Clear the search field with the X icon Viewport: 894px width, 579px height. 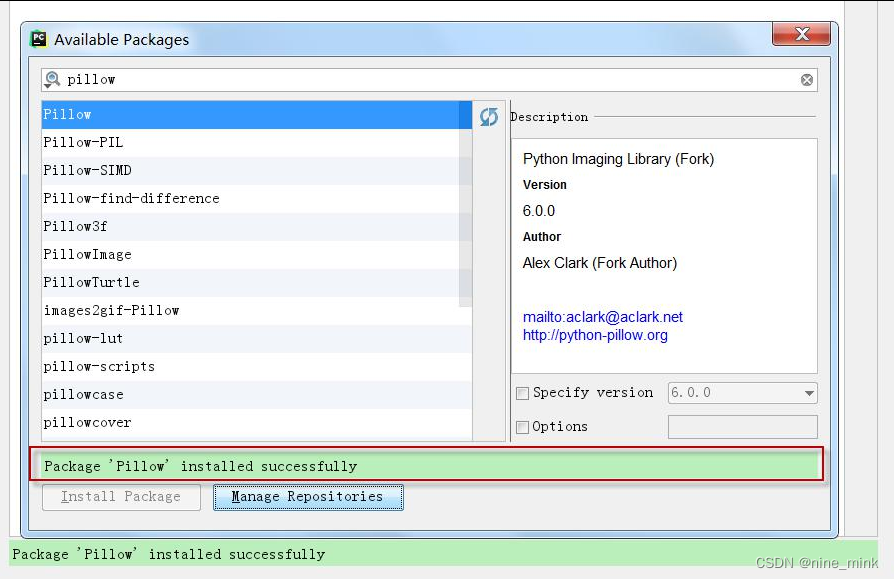coord(807,80)
